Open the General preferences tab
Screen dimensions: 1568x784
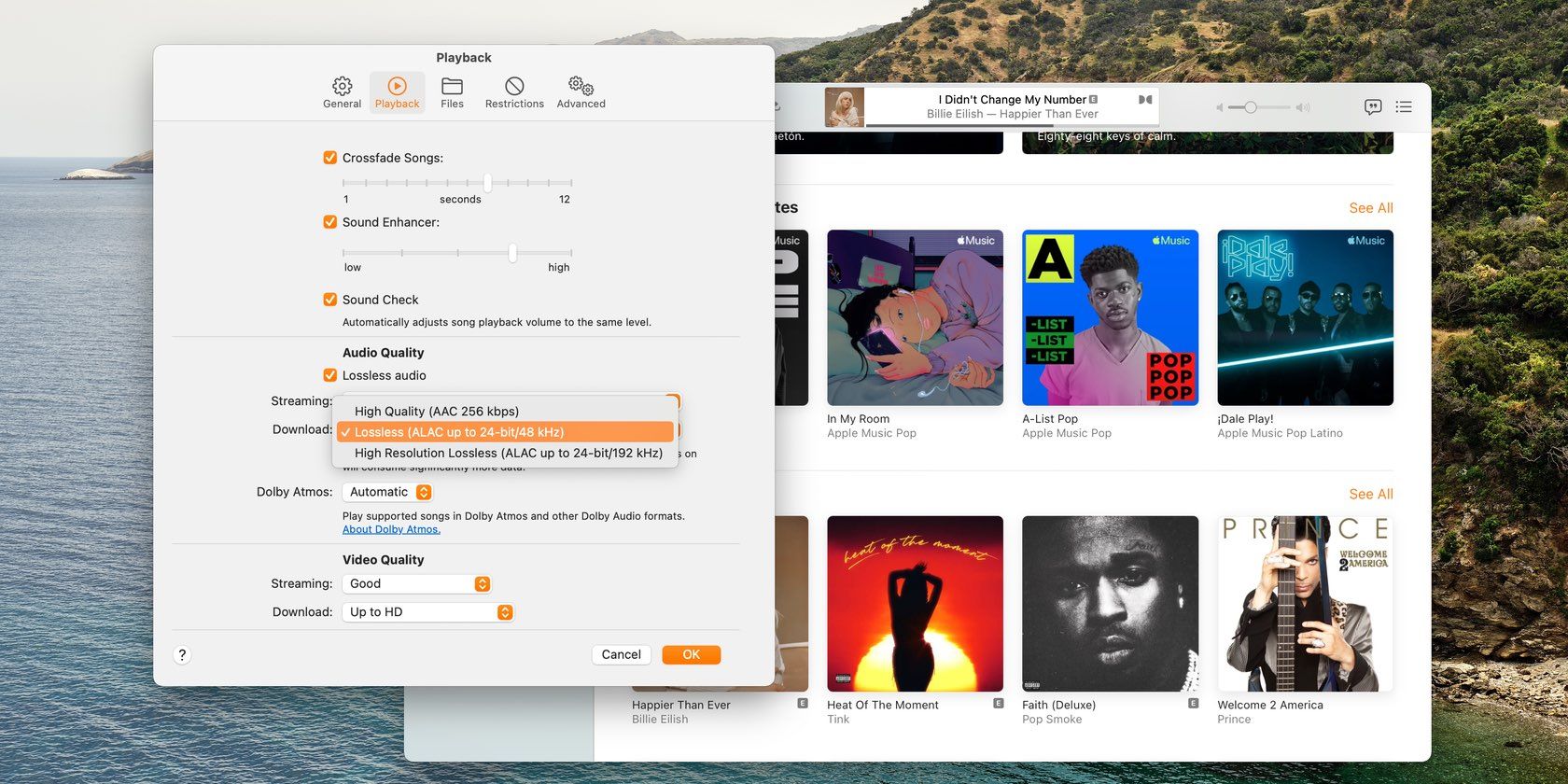pos(342,92)
